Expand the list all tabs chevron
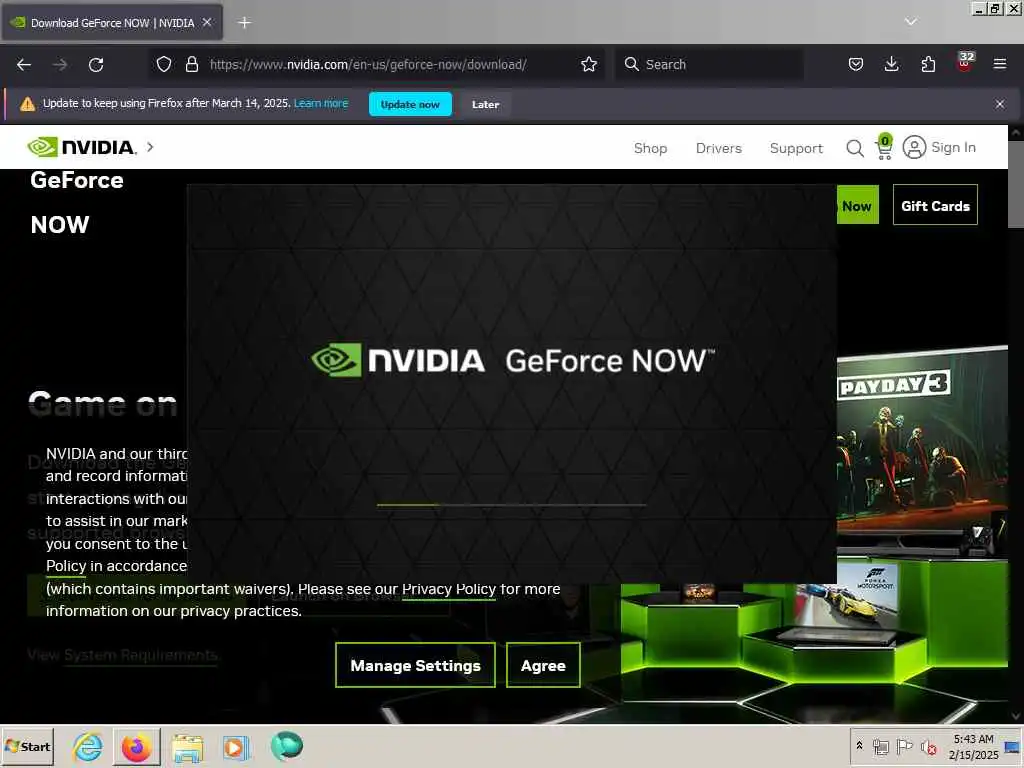Viewport: 1024px width, 768px height. click(x=910, y=22)
